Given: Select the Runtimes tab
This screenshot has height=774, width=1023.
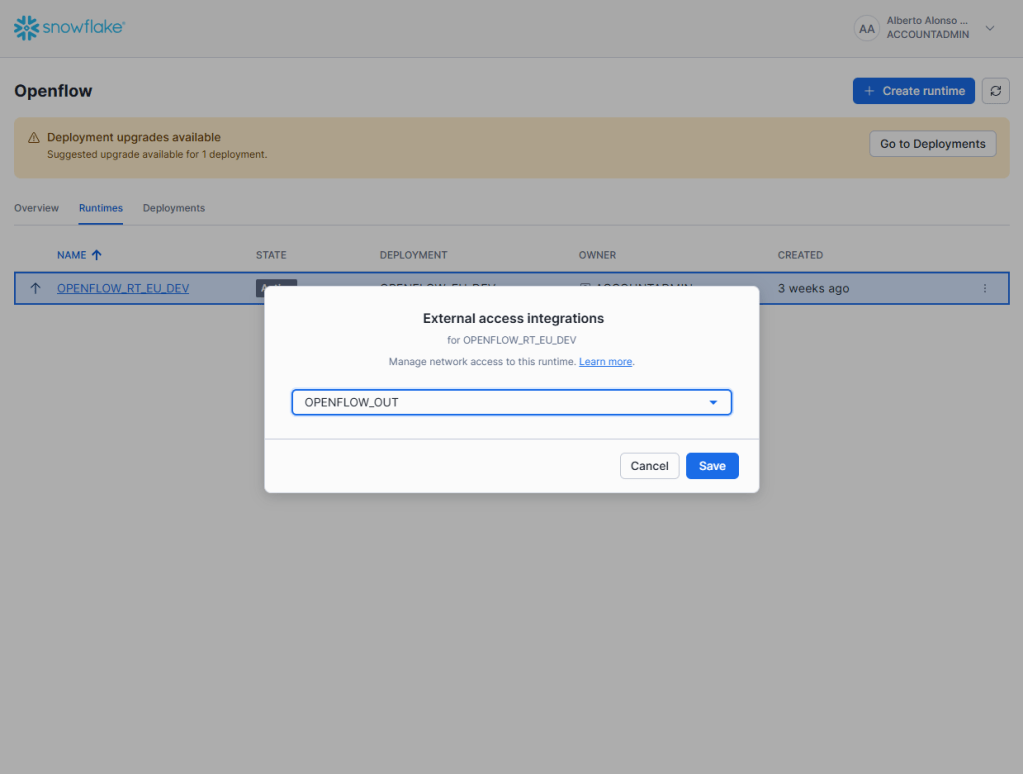Looking at the screenshot, I should [101, 208].
